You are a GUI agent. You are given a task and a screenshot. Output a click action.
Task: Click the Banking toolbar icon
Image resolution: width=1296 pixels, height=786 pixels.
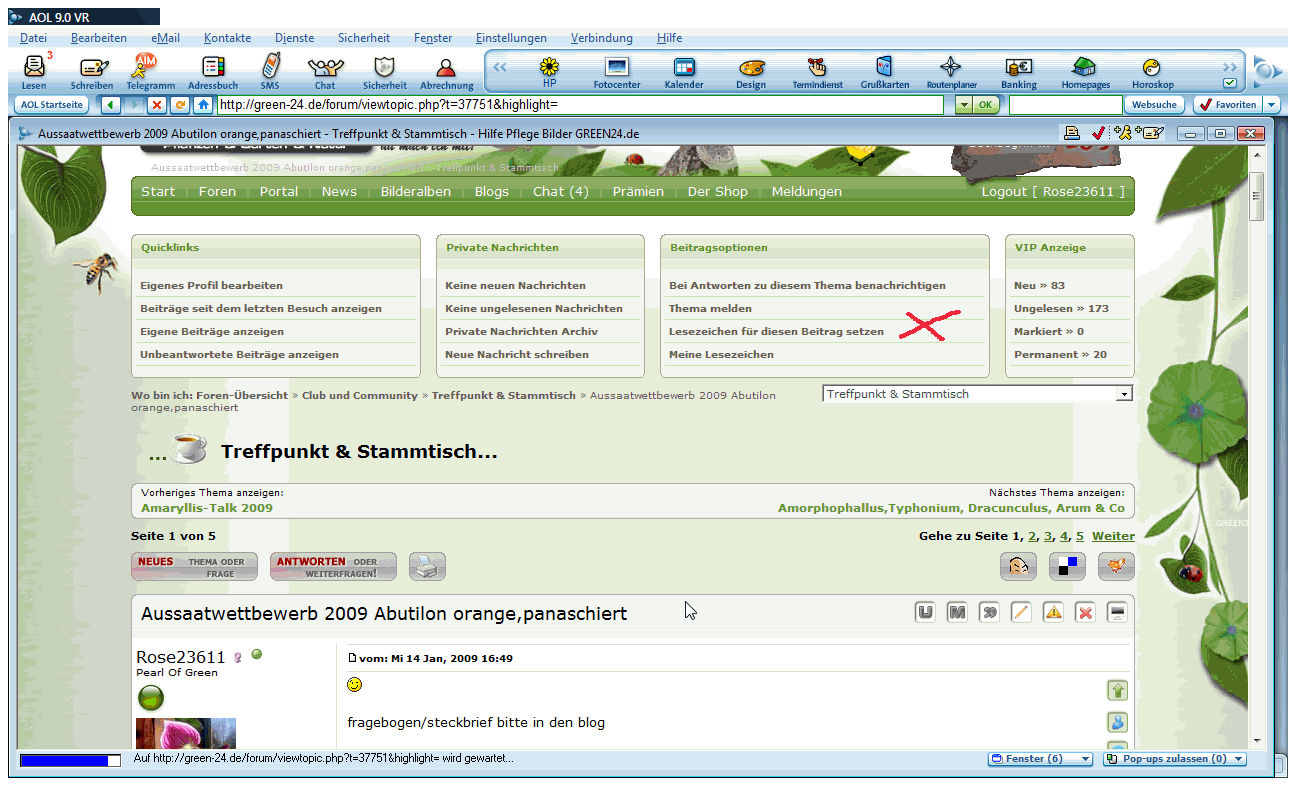point(1018,70)
